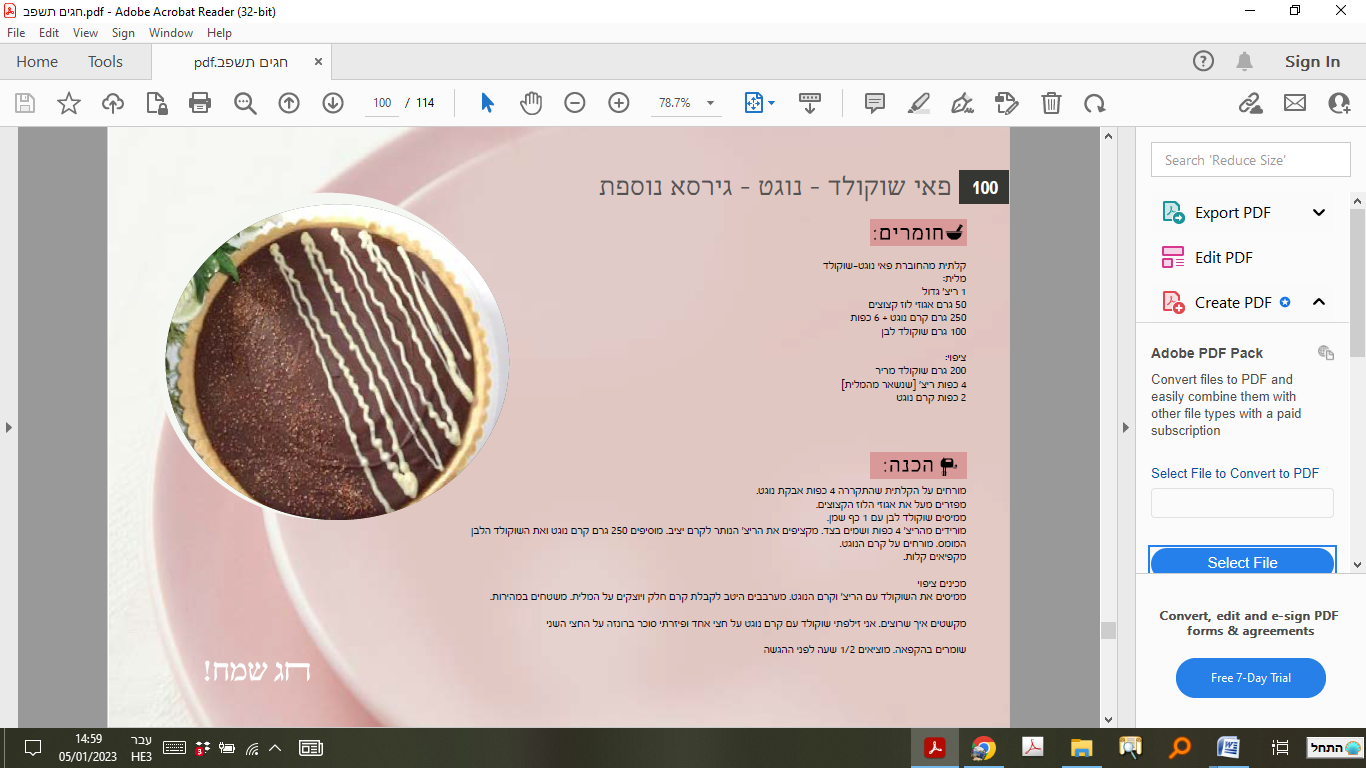This screenshot has width=1366, height=768.
Task: Activate the Hand pan tool
Action: pyautogui.click(x=531, y=103)
